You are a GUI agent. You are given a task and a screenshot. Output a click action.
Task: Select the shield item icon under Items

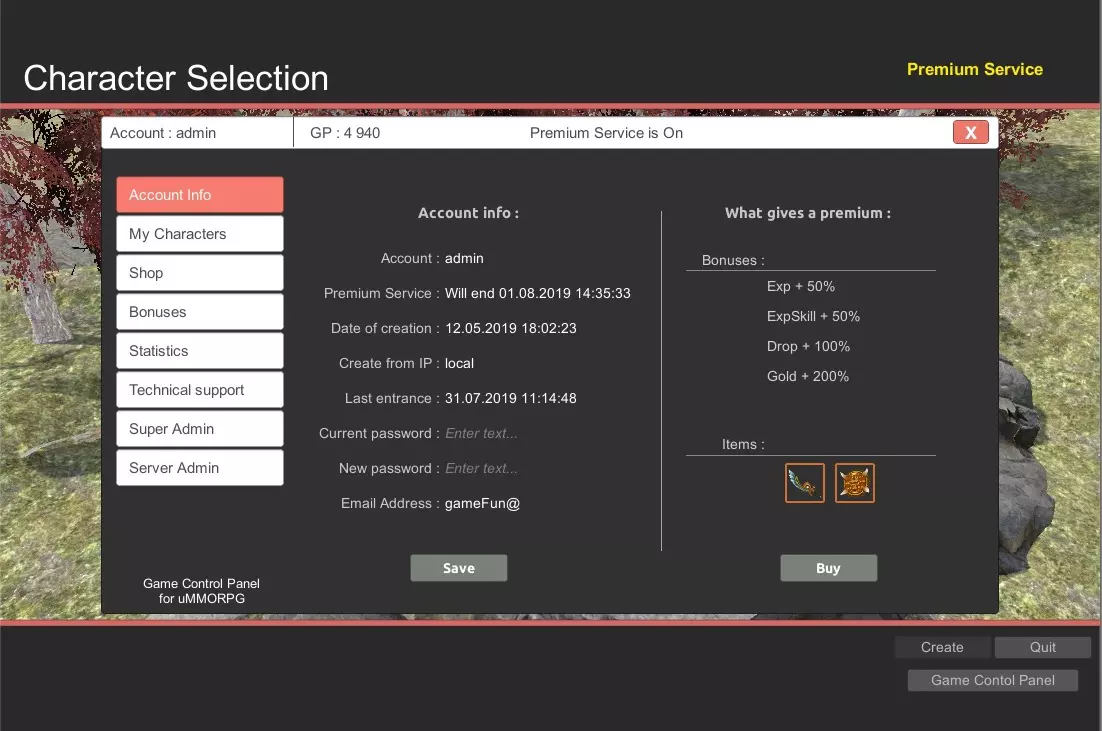click(855, 482)
